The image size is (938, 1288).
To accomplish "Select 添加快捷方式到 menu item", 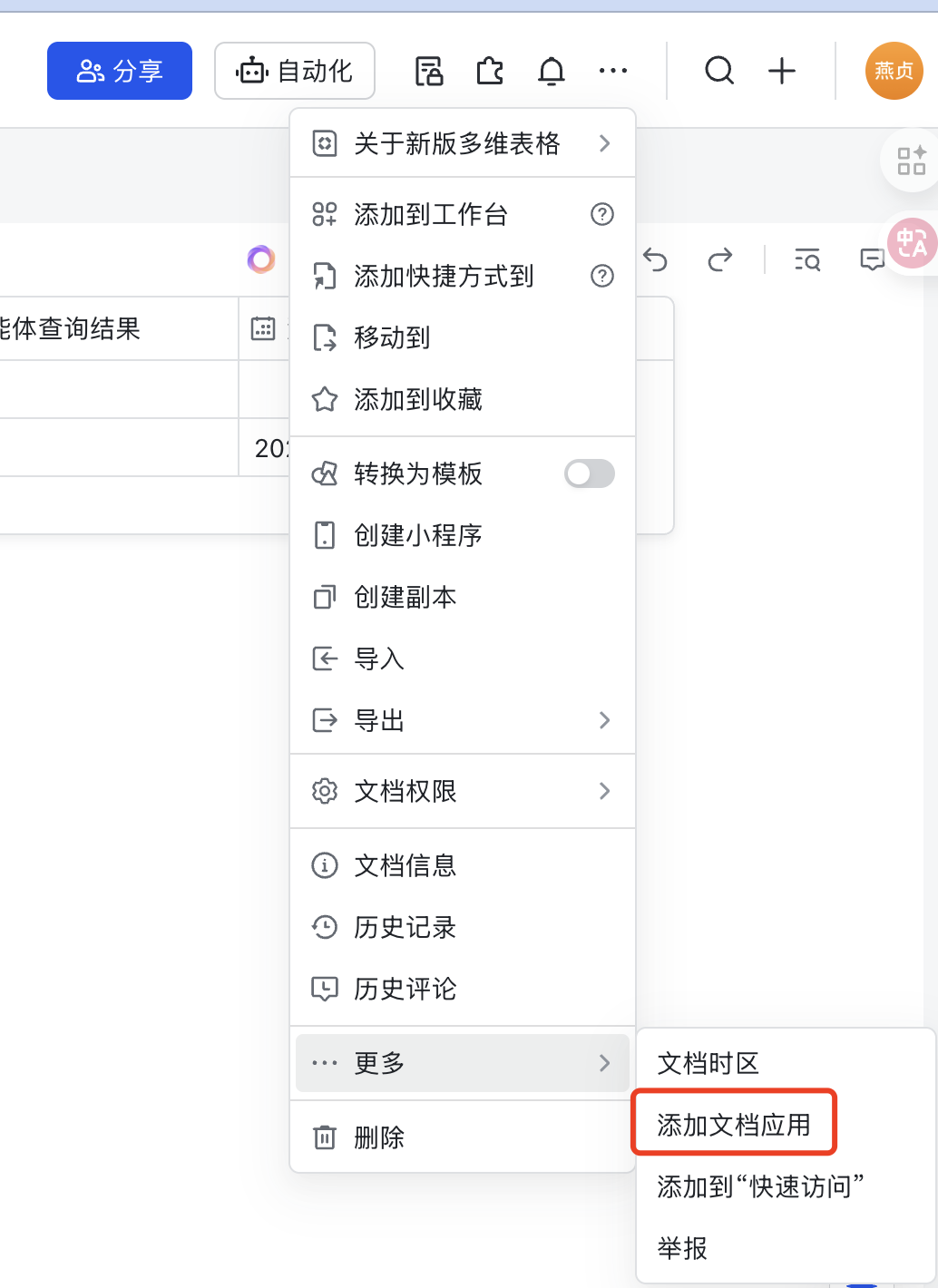I will pos(463,276).
